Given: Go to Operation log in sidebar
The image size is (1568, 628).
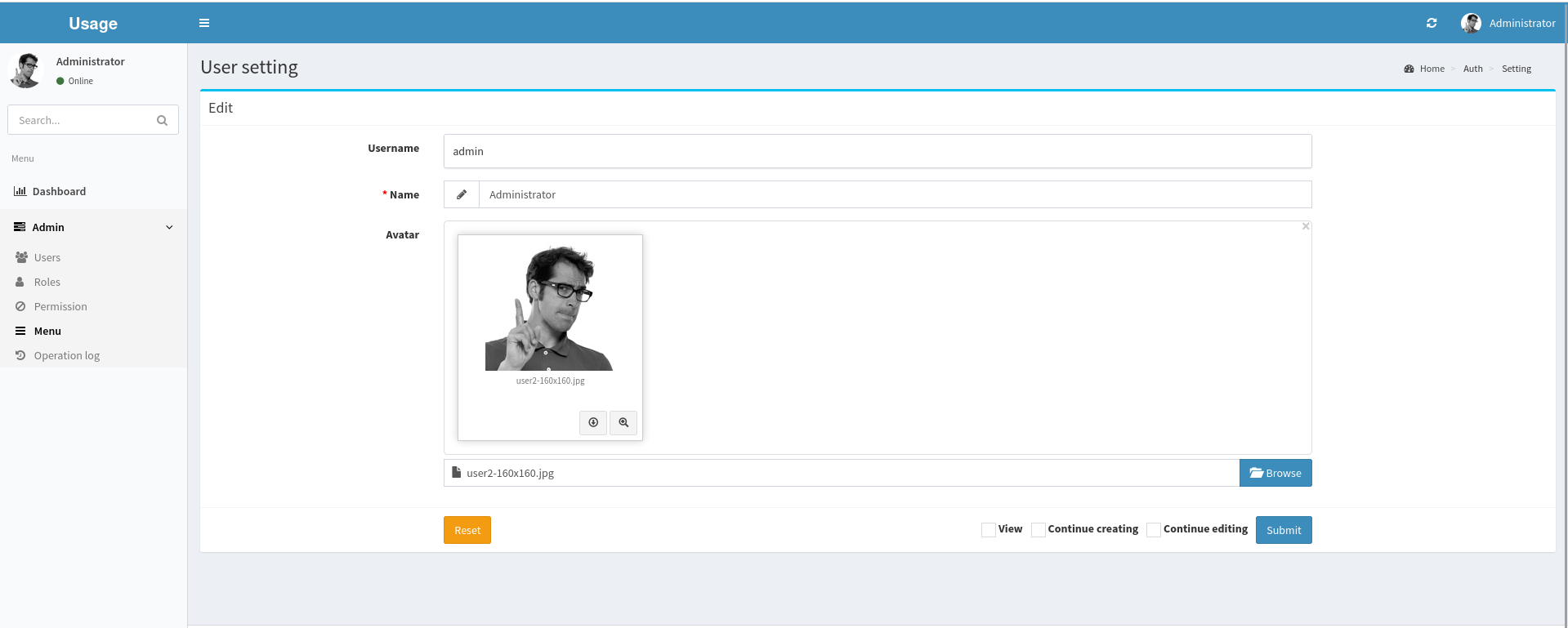Looking at the screenshot, I should [x=66, y=355].
